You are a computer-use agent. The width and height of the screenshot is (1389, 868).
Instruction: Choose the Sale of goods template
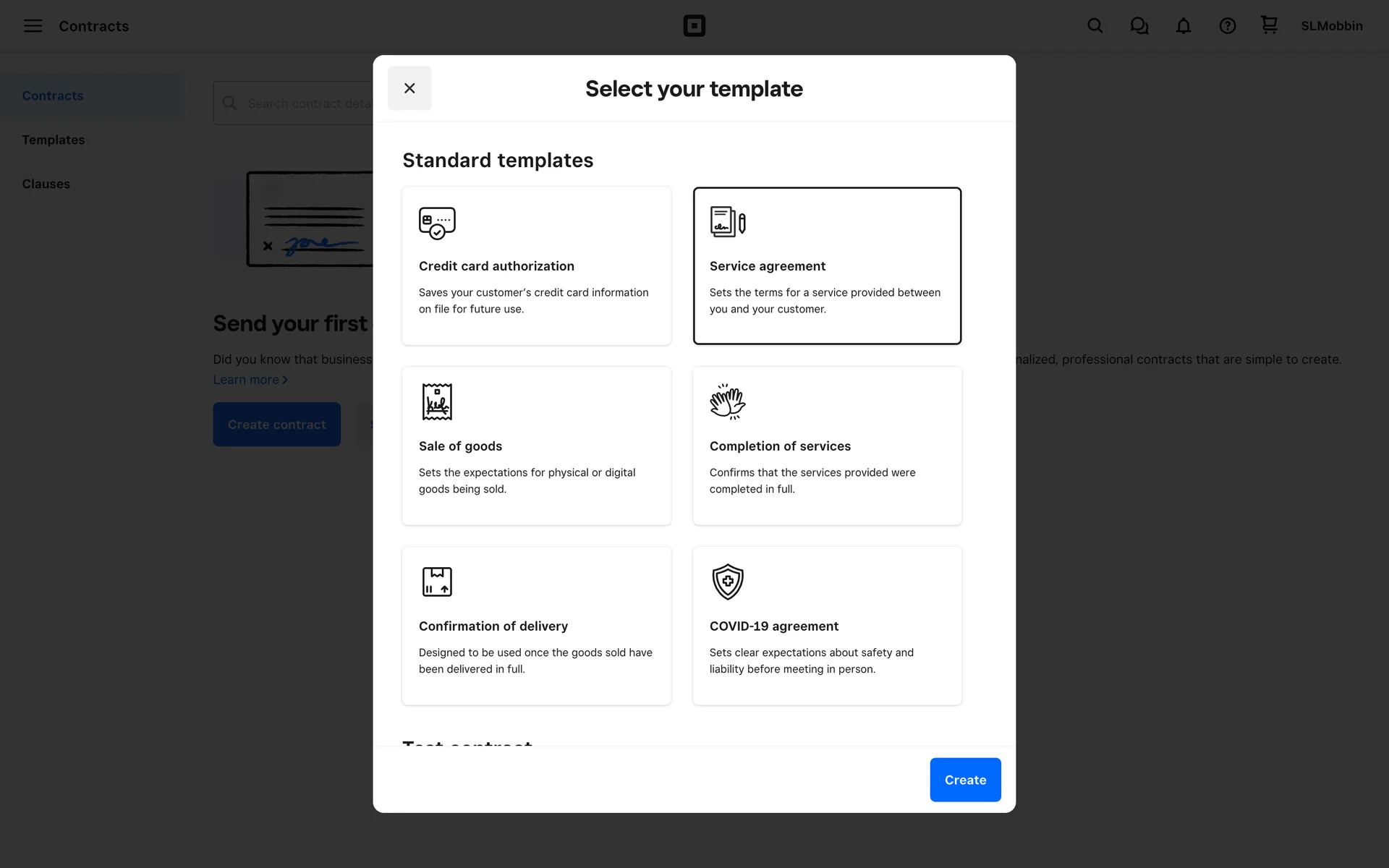pos(536,446)
